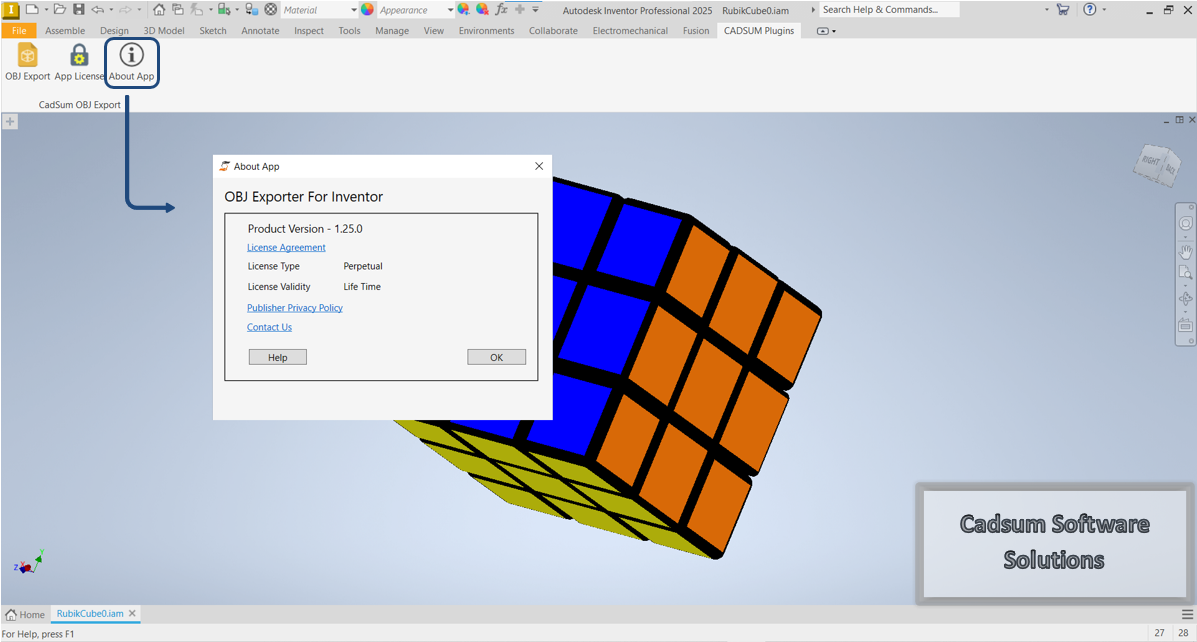Click the checkered sphere icon beside Material box
Viewport: 1197px width, 642px height.
pyautogui.click(x=270, y=10)
